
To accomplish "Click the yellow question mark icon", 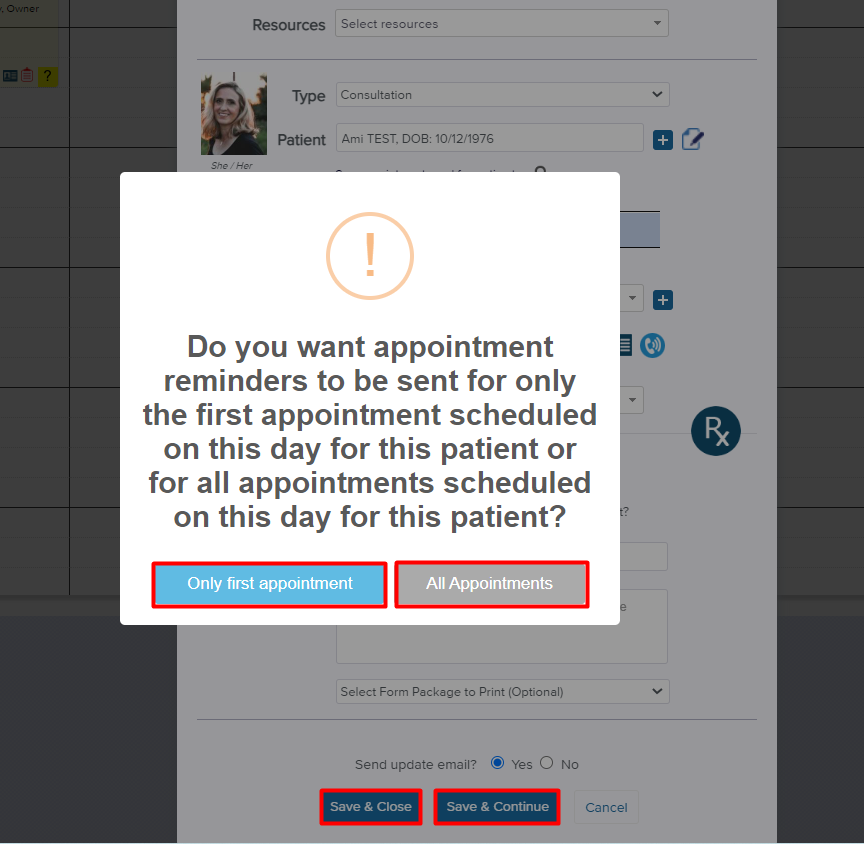I will [x=48, y=75].
